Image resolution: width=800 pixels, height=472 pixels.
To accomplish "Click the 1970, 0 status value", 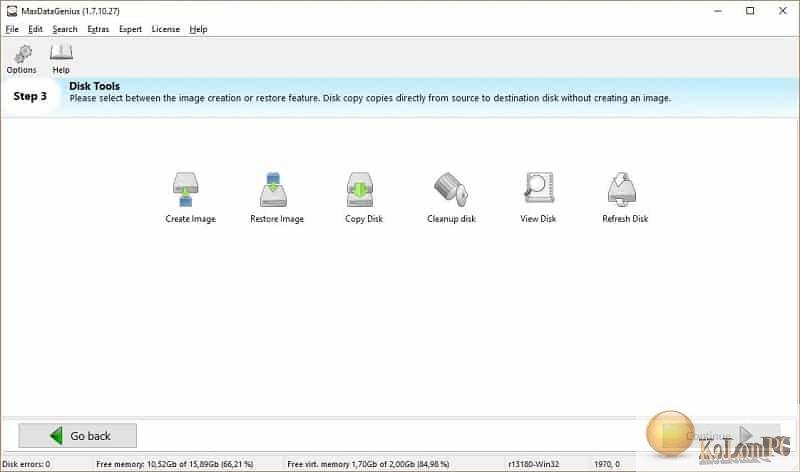I will pyautogui.click(x=607, y=464).
